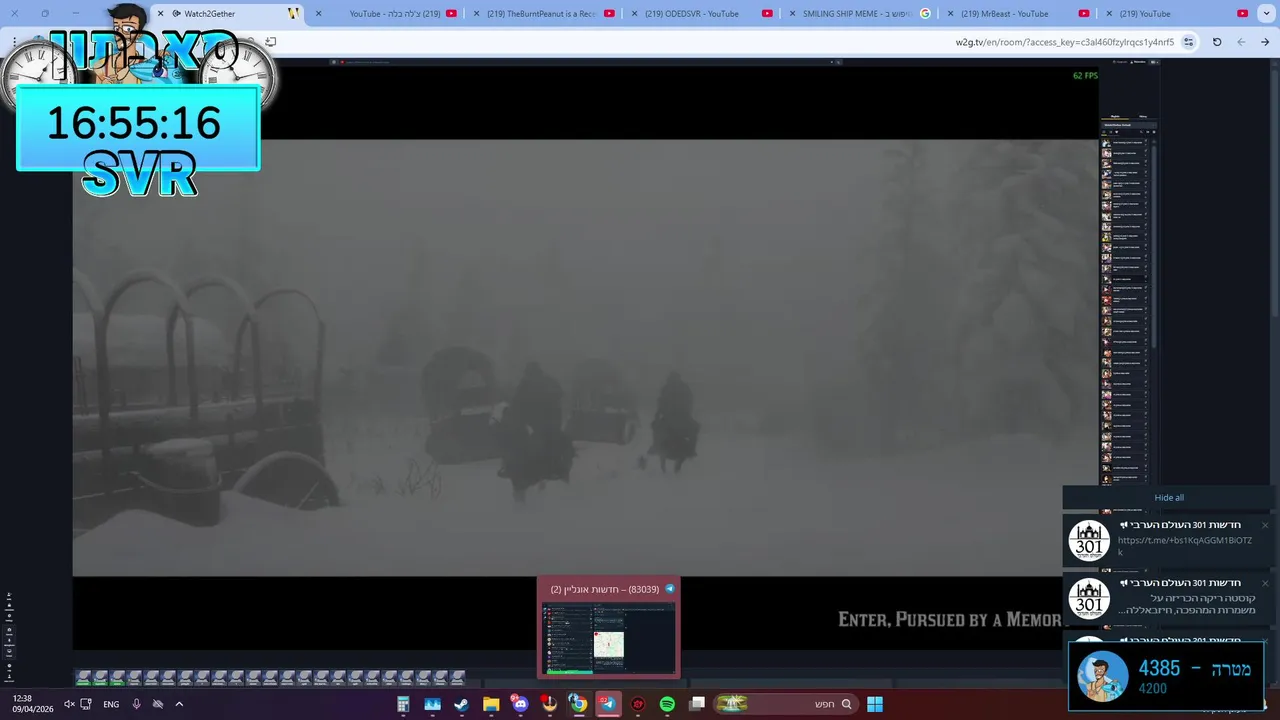Image resolution: width=1280 pixels, height=720 pixels.
Task: Click the camera-off tray icon
Action: 157,704
